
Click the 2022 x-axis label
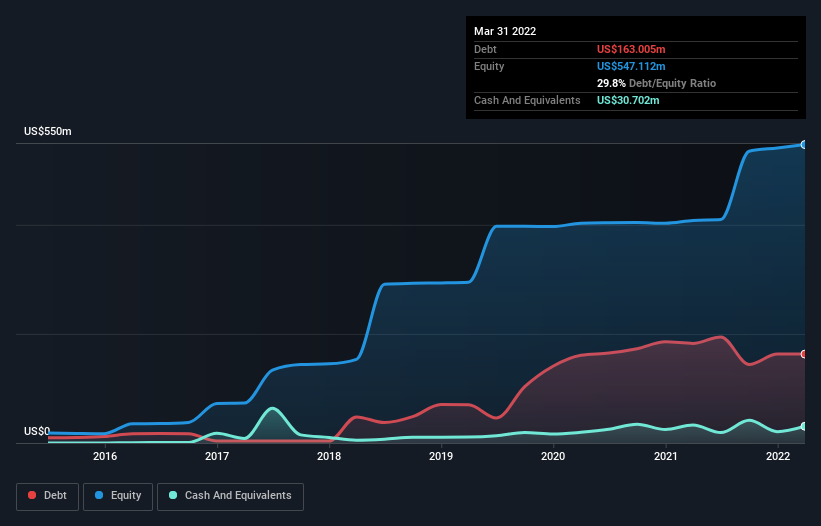click(x=778, y=456)
